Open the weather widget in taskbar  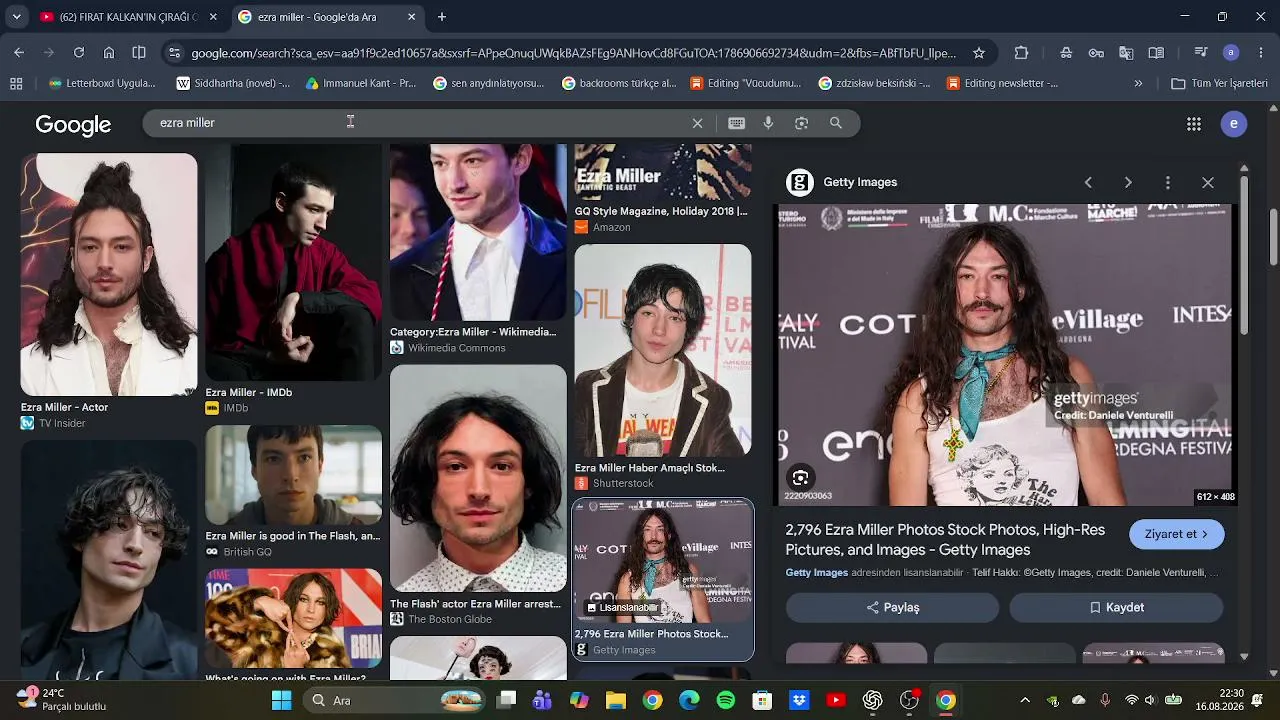(61, 699)
